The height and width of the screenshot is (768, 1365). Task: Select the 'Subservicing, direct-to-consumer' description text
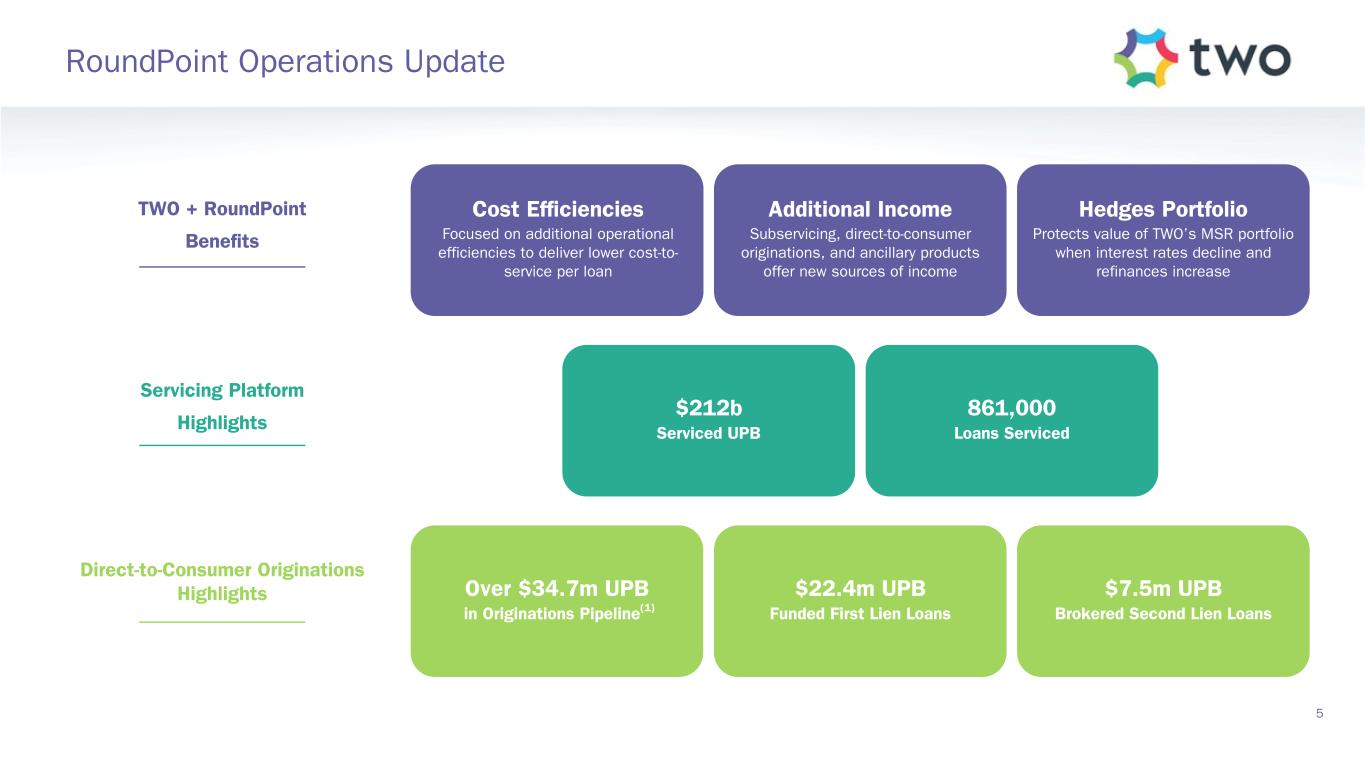tap(860, 234)
